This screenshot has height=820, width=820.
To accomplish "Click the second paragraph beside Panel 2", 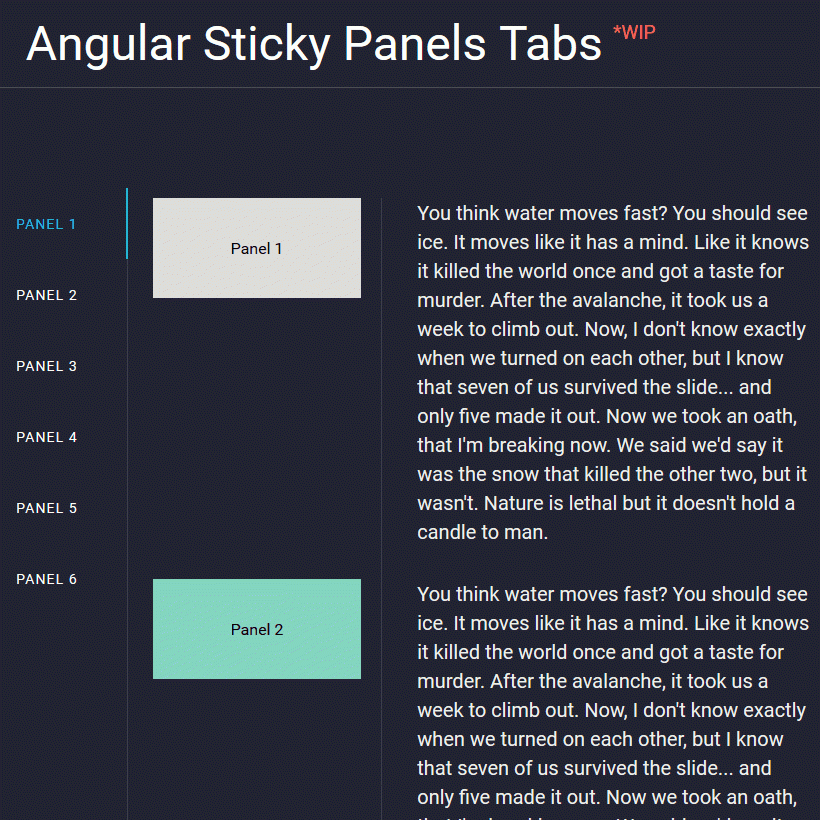I will click(x=612, y=700).
